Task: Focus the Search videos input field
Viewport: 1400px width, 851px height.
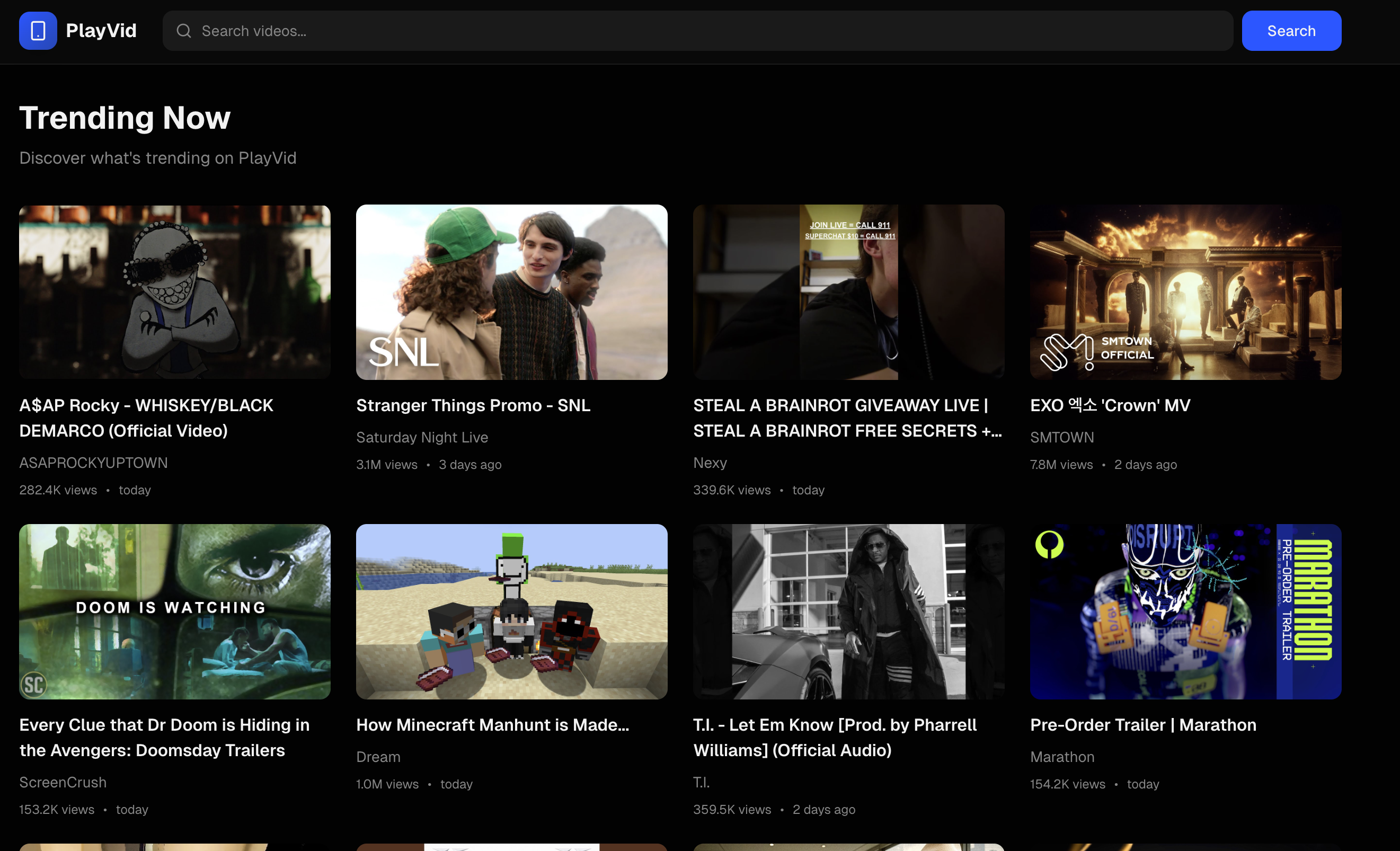Action: click(x=705, y=31)
